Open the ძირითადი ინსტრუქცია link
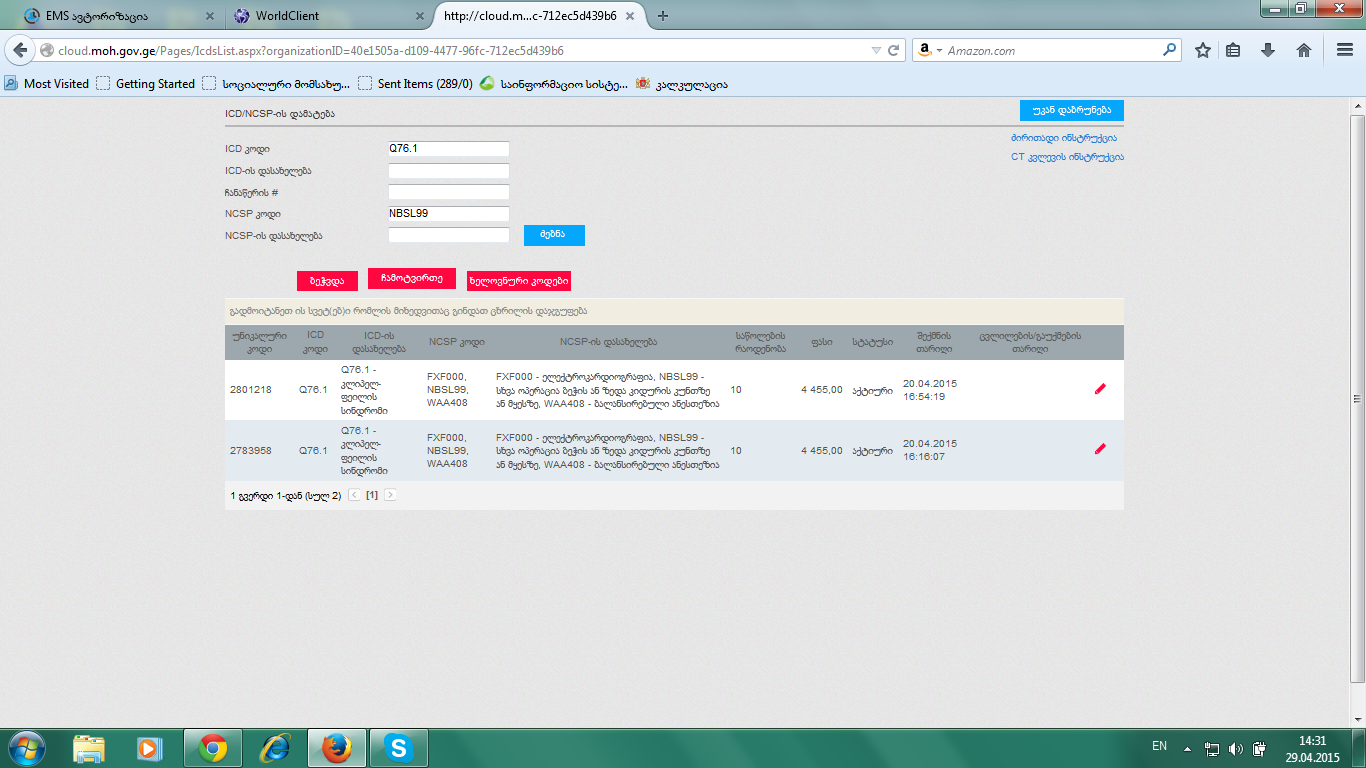The height and width of the screenshot is (768, 1366). click(1064, 138)
